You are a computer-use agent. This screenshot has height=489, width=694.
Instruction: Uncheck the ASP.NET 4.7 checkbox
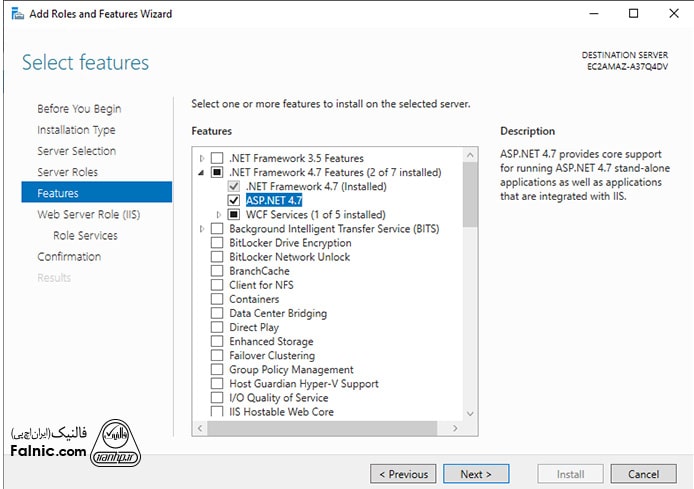click(234, 200)
